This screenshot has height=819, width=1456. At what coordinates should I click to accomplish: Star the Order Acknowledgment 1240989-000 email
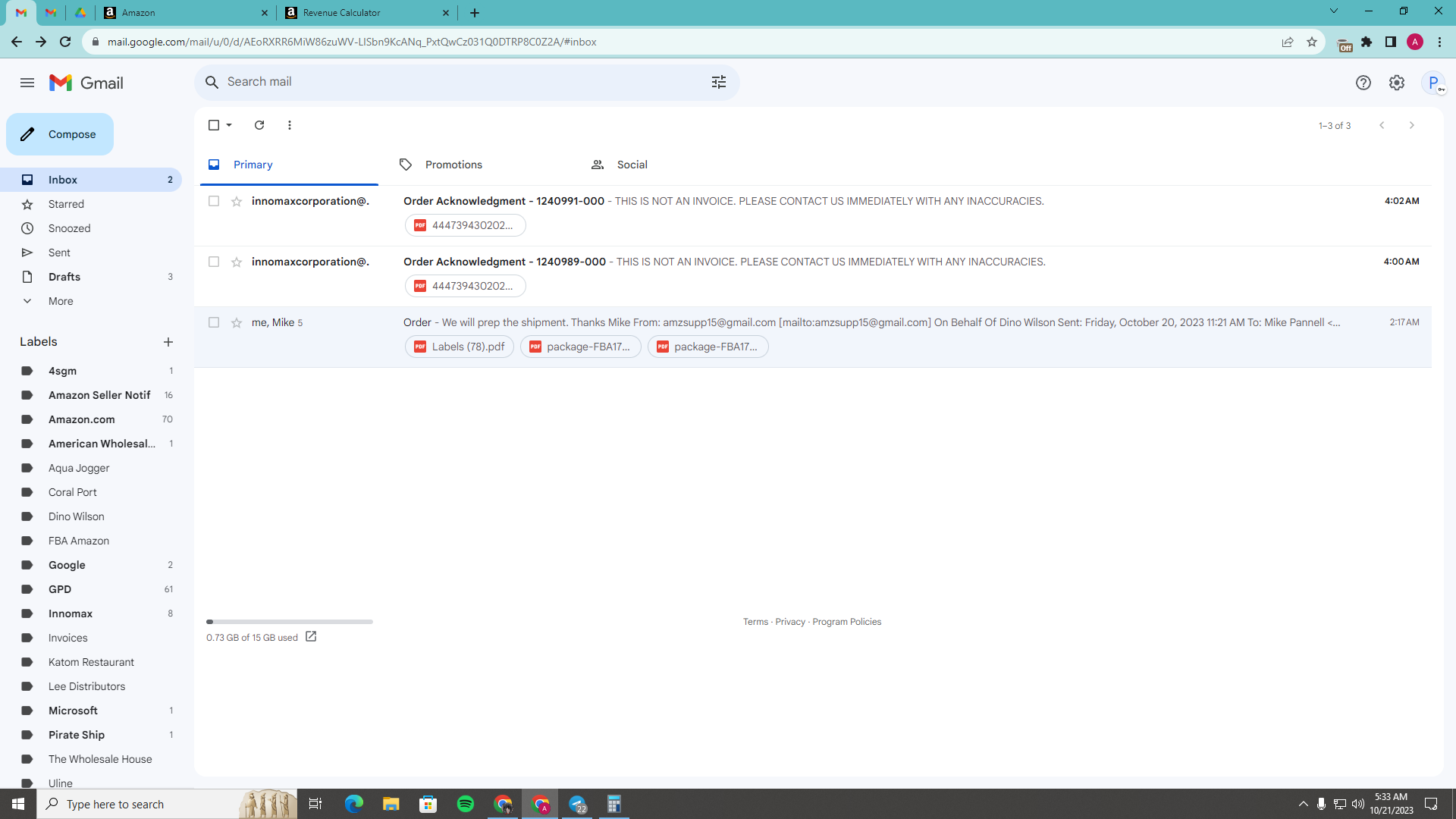coord(237,262)
